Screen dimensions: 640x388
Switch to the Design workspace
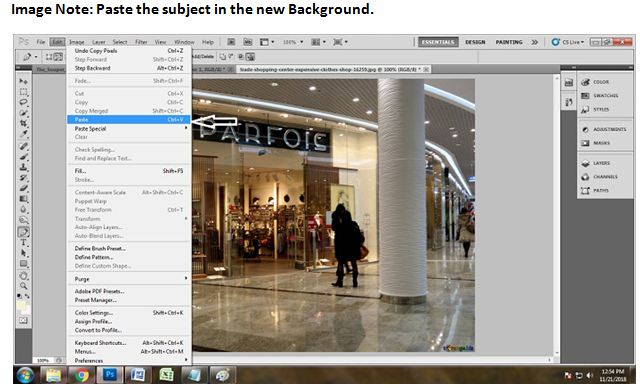pyautogui.click(x=475, y=42)
